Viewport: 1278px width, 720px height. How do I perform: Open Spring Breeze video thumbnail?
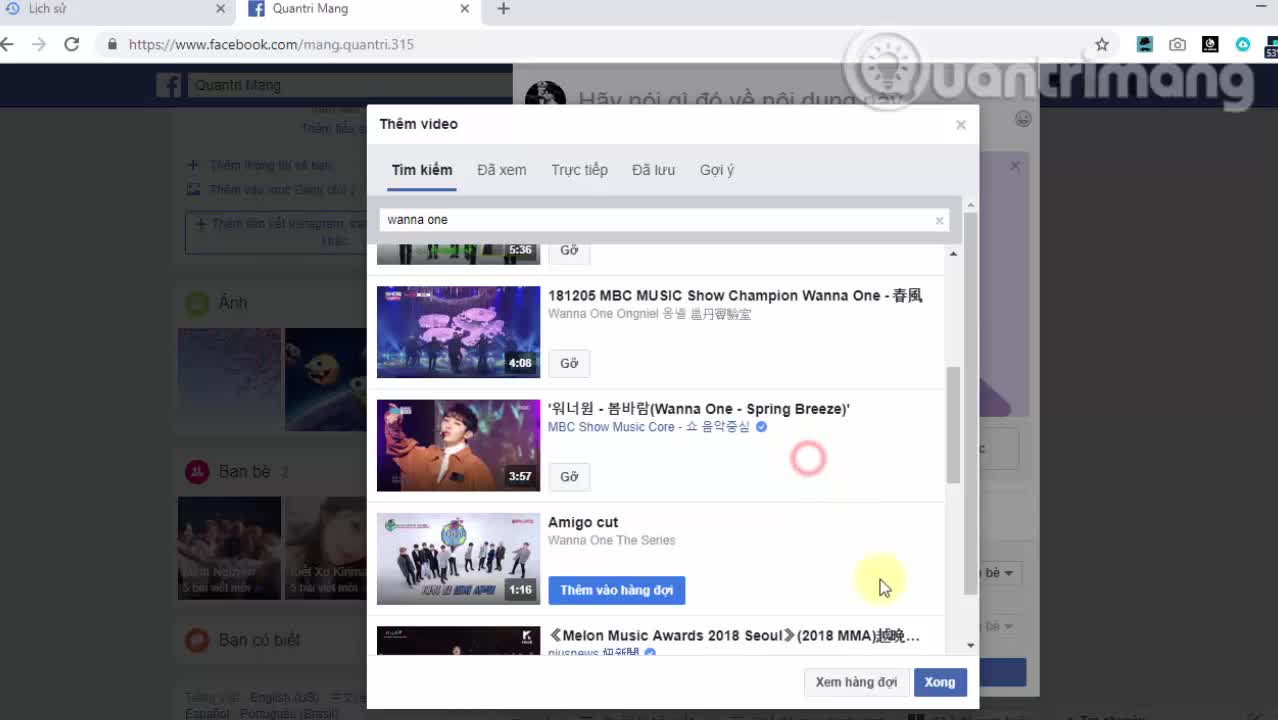pyautogui.click(x=458, y=445)
